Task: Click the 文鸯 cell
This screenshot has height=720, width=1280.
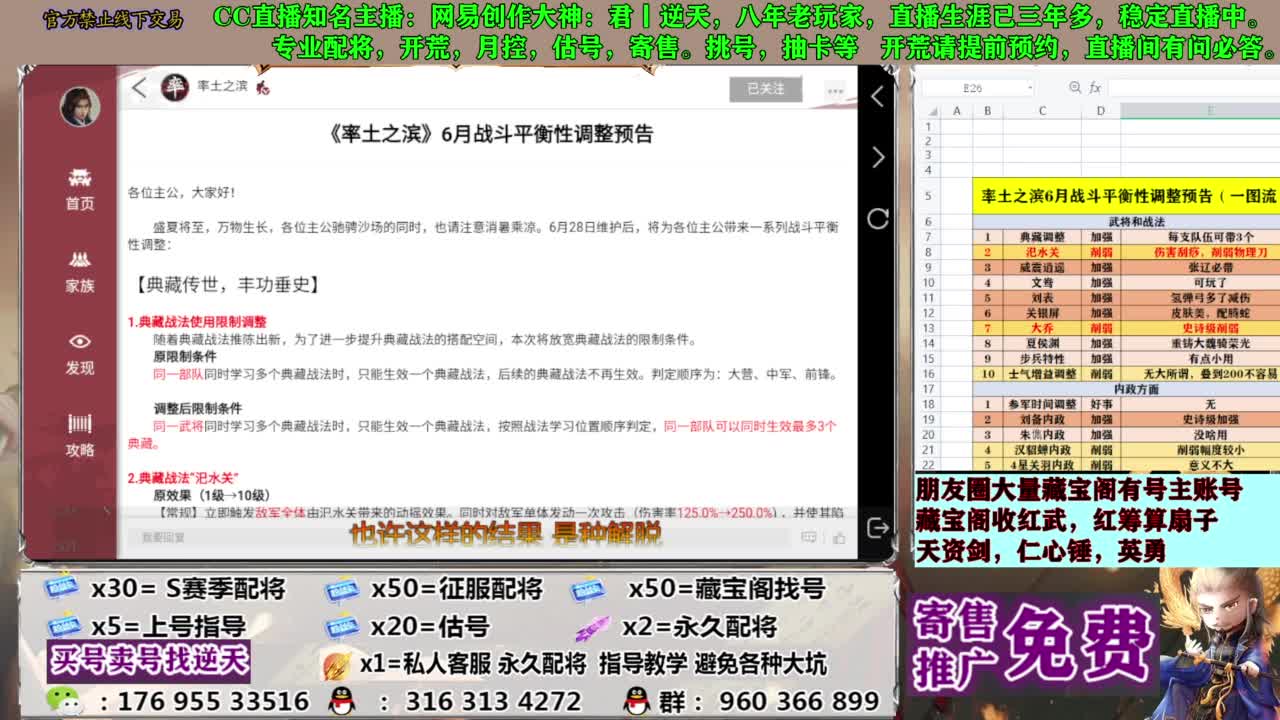Action: click(1042, 283)
